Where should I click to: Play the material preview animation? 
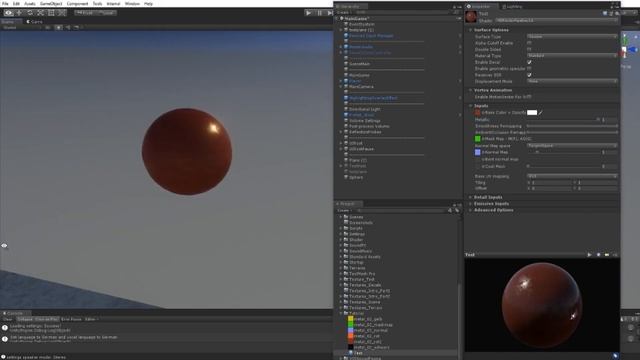coord(589,255)
